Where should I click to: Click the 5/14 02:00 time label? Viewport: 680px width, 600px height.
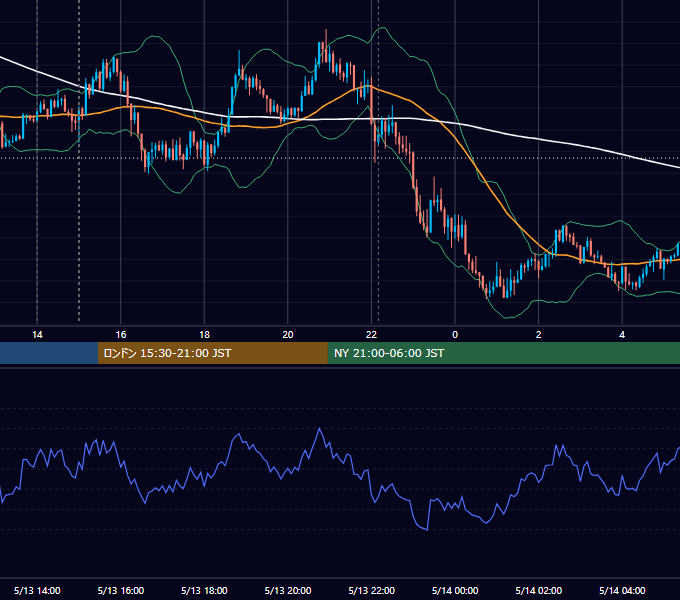pyautogui.click(x=539, y=590)
